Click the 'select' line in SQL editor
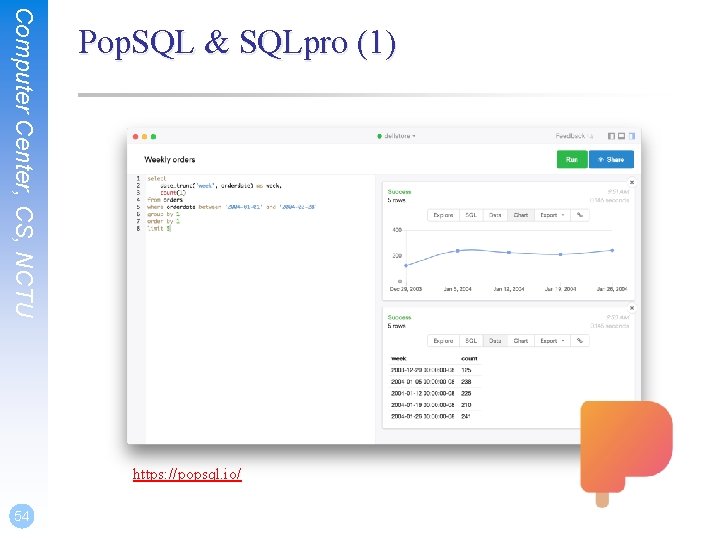The image size is (720, 540). point(157,178)
